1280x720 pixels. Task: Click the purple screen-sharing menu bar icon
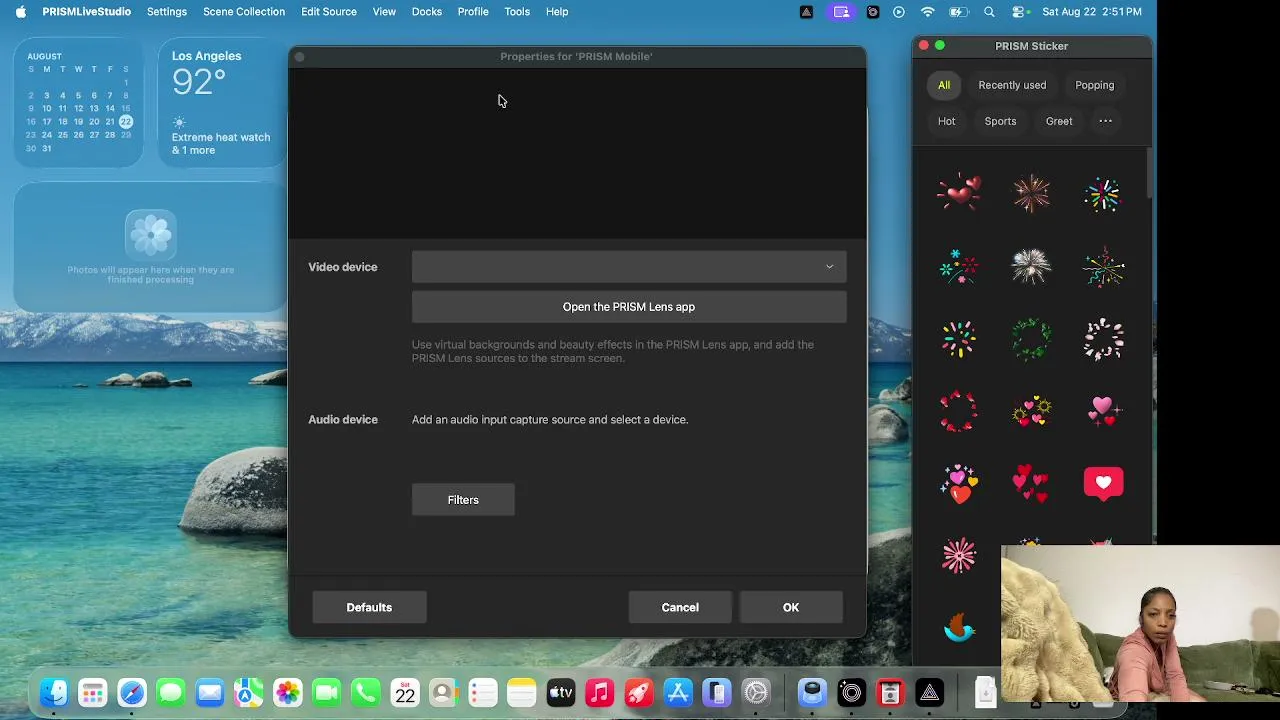(841, 12)
